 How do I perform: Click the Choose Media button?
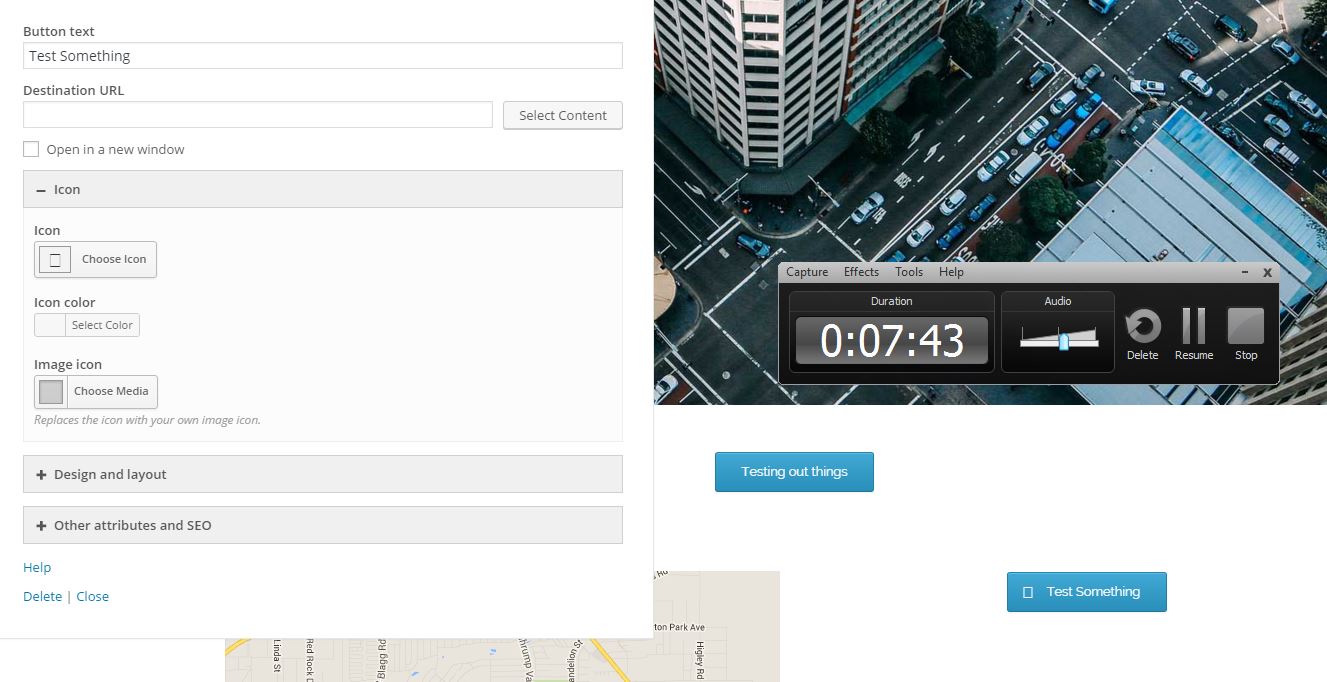click(96, 392)
